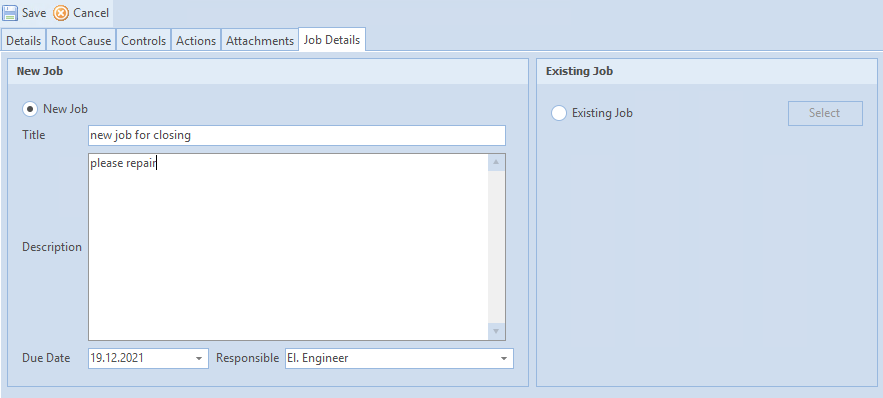Click the Cancel button label

[x=91, y=13]
